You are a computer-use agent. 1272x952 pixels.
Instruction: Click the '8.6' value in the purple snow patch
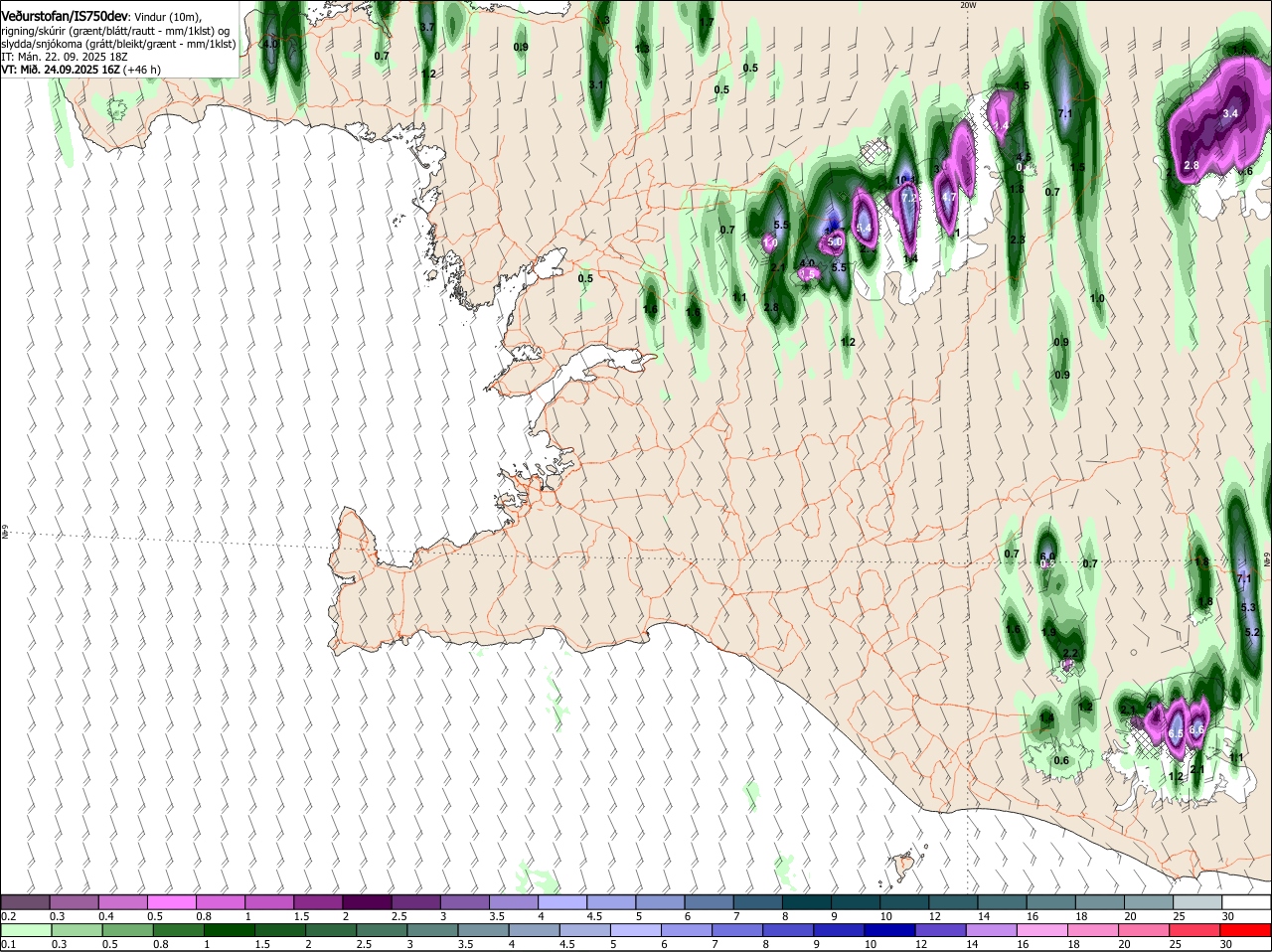pos(1196,730)
